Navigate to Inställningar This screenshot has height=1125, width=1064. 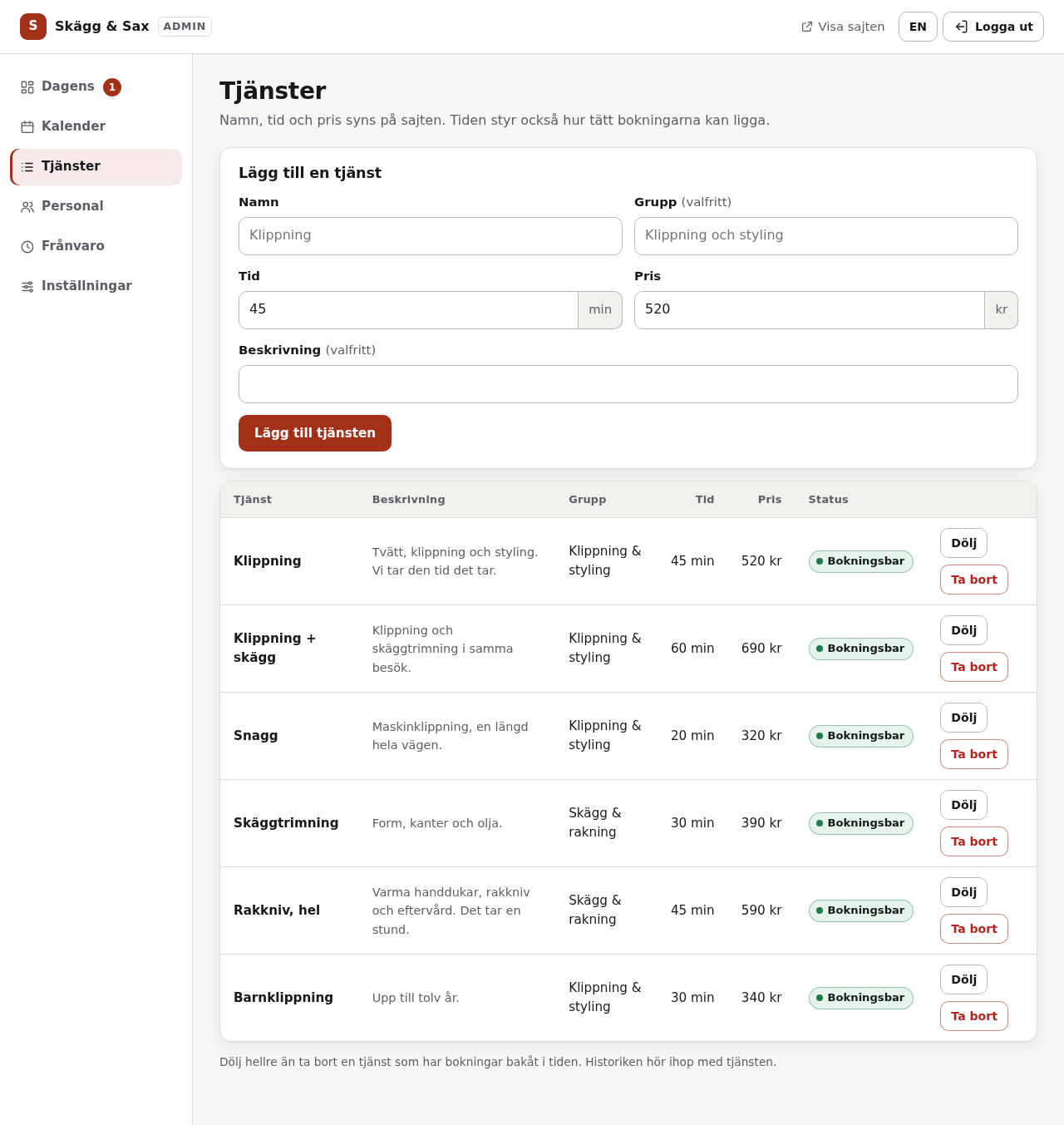pyautogui.click(x=96, y=286)
